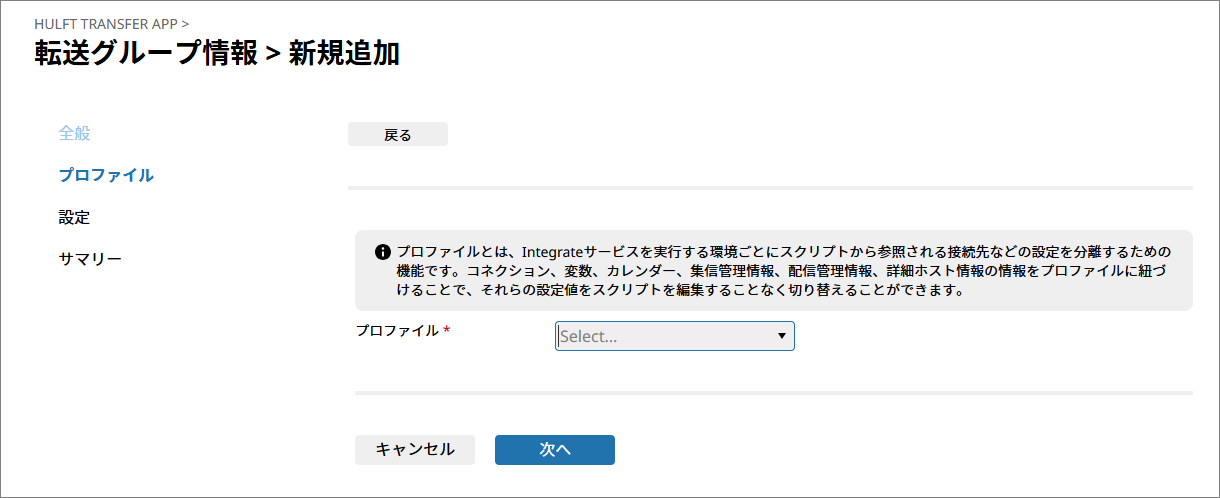Click the info icon in the description box
The height and width of the screenshot is (498, 1220).
click(382, 252)
